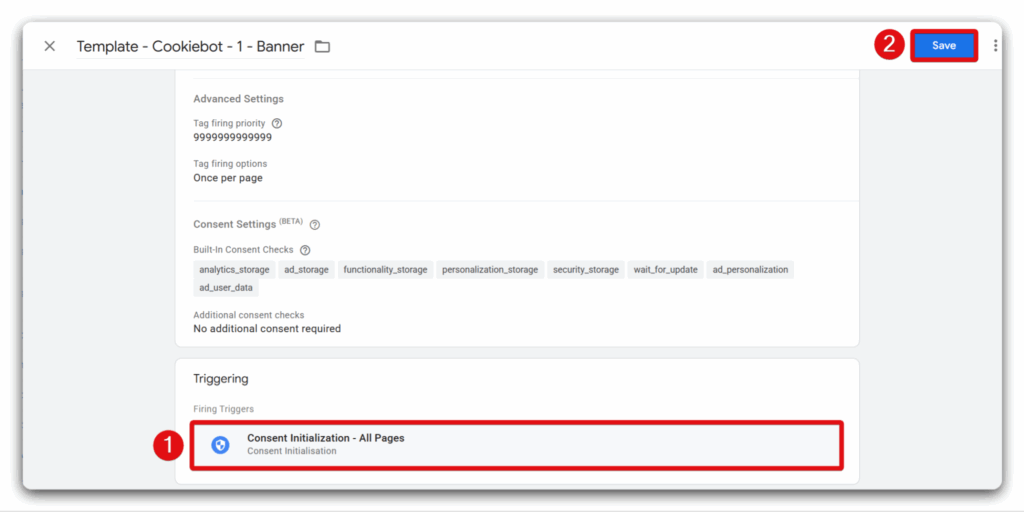This screenshot has width=1024, height=512.
Task: Select the functionality_storage consent chip
Action: (385, 270)
